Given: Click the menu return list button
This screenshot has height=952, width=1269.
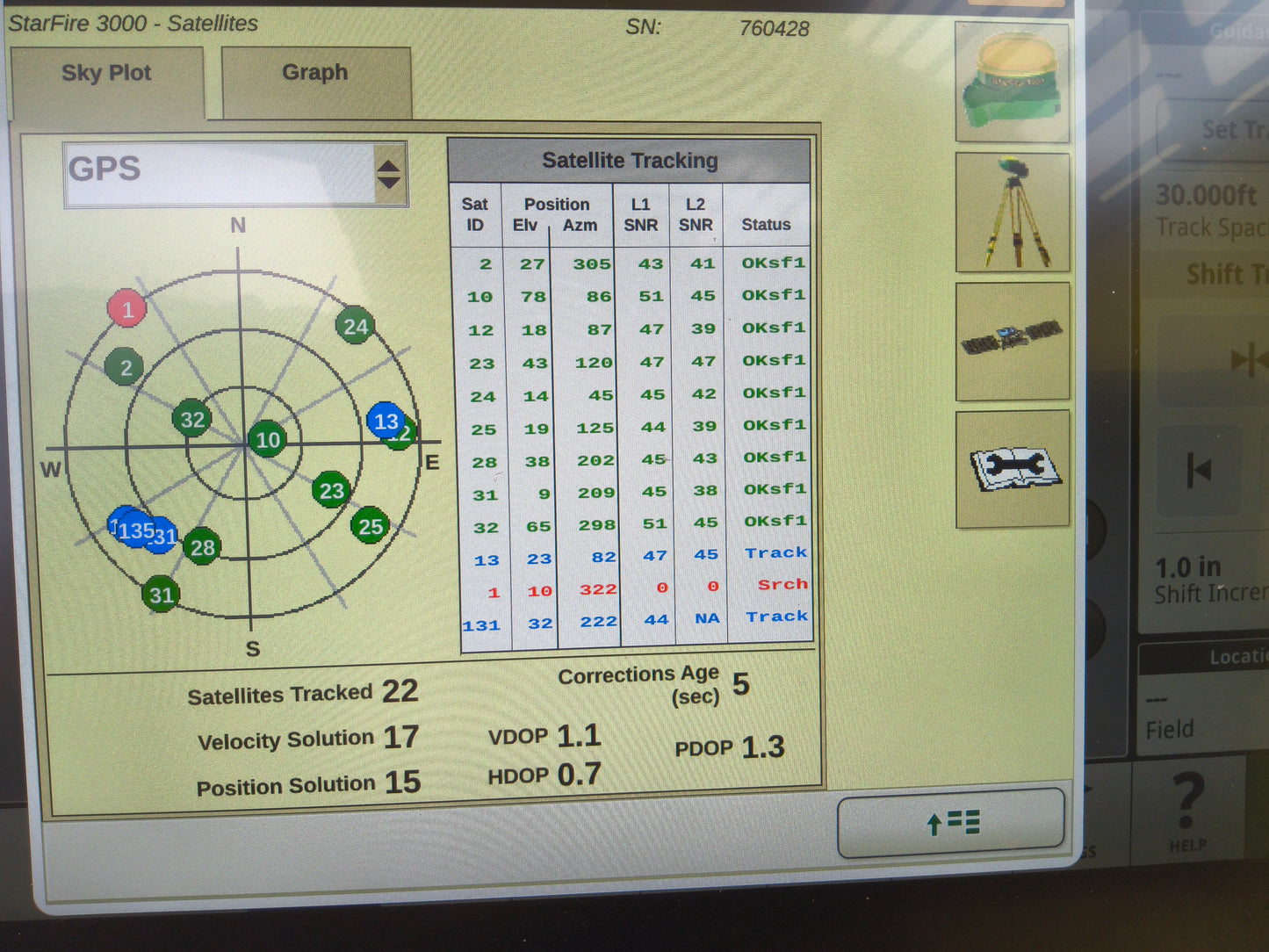Looking at the screenshot, I should coord(951,823).
